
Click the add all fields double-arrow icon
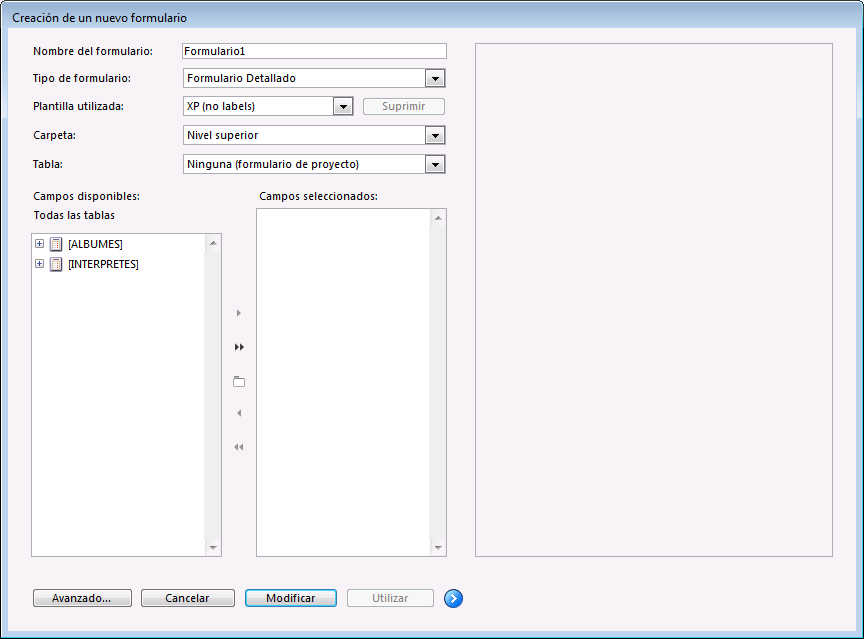239,347
